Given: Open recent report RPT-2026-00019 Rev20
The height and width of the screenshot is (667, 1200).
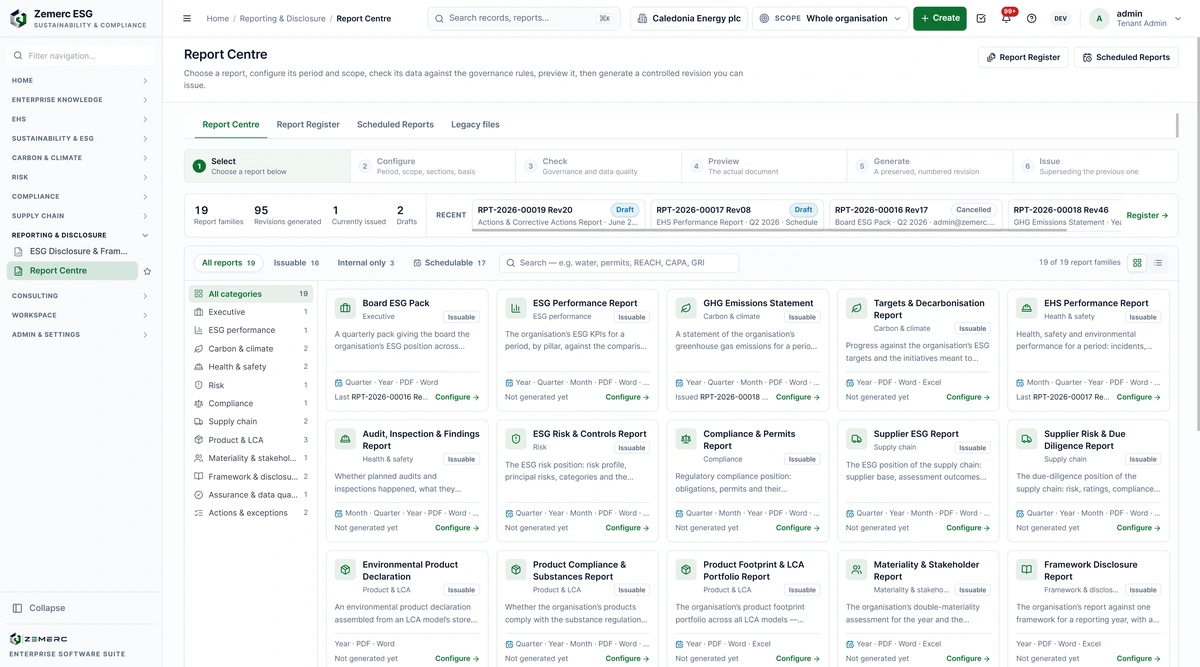Looking at the screenshot, I should 558,216.
